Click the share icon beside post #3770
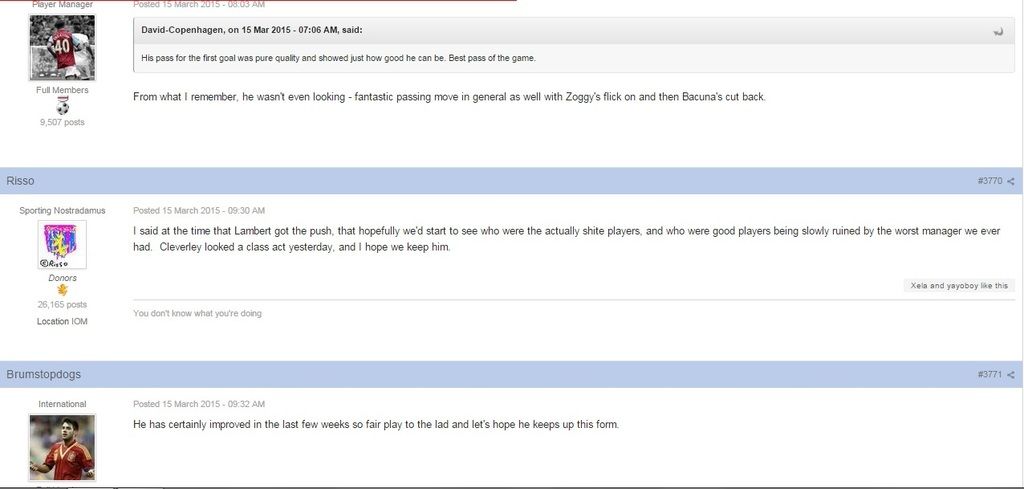1024x489 pixels. (x=1010, y=181)
